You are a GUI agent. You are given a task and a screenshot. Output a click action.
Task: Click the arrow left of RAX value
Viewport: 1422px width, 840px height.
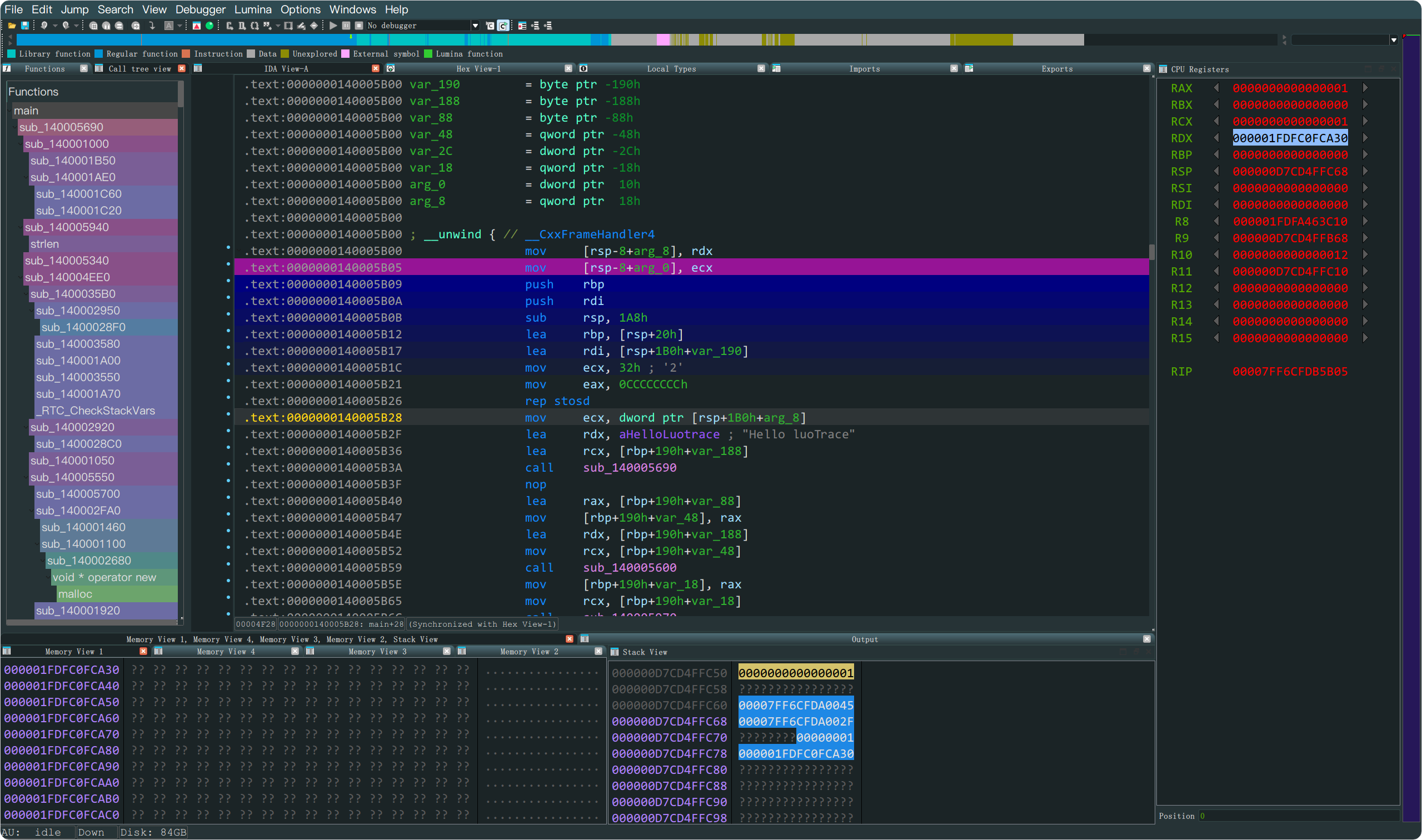[1216, 88]
